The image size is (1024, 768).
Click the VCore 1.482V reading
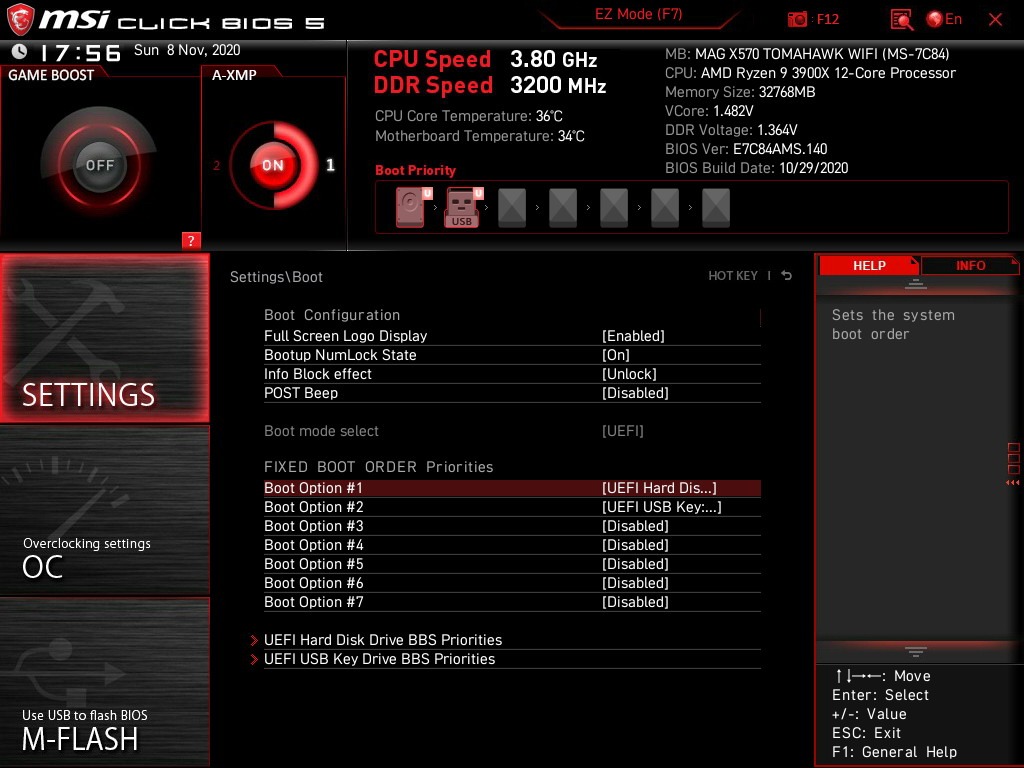(709, 111)
